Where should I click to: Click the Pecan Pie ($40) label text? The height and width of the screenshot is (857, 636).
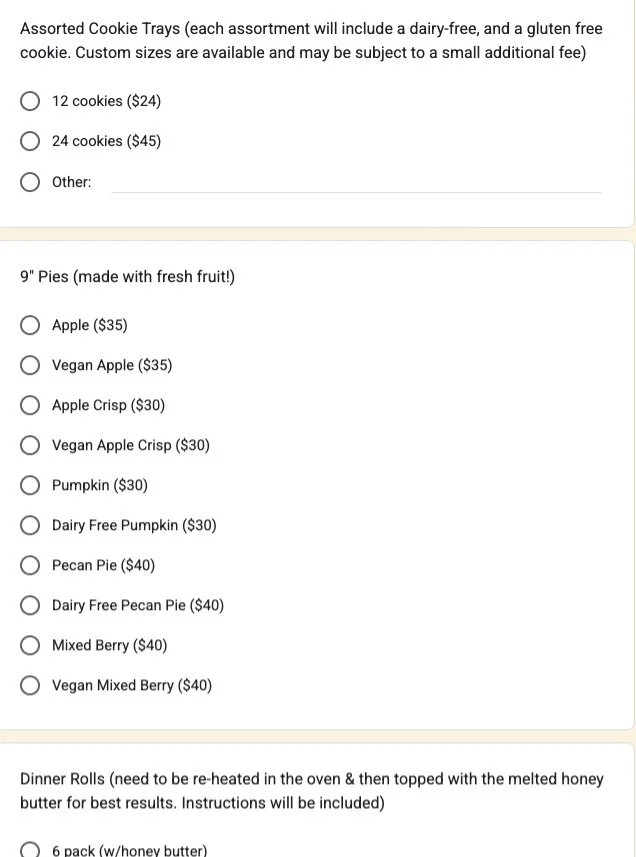coord(103,565)
